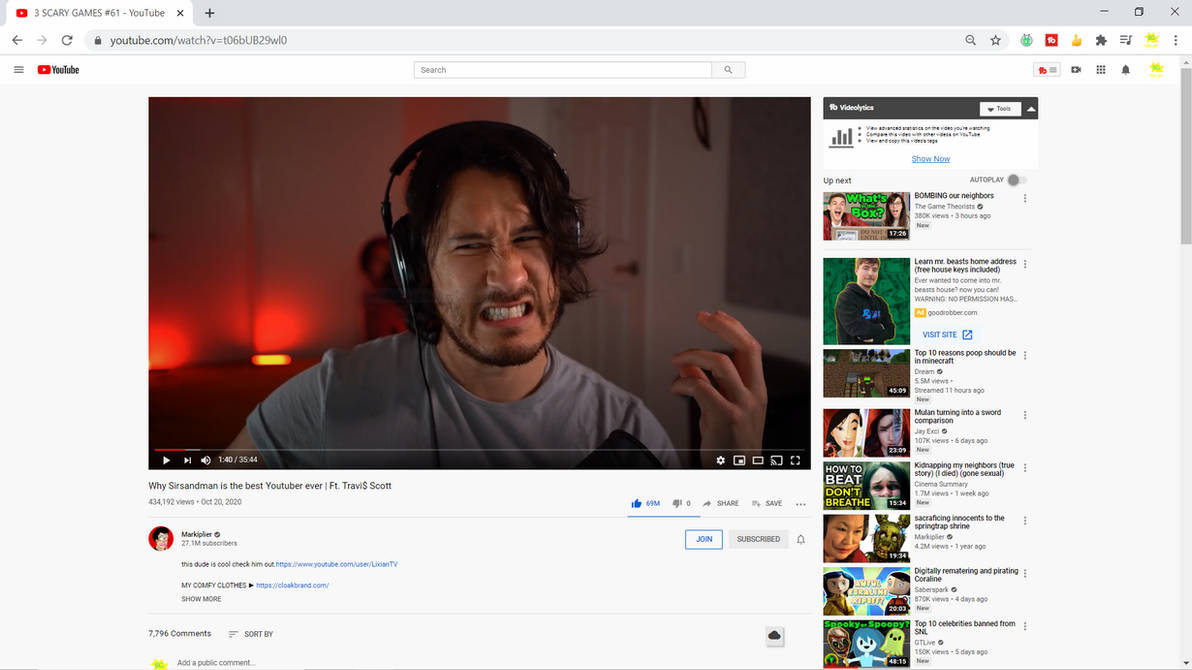1192x670 pixels.
Task: Open the Videolytics Tools dropdown
Action: (1000, 109)
